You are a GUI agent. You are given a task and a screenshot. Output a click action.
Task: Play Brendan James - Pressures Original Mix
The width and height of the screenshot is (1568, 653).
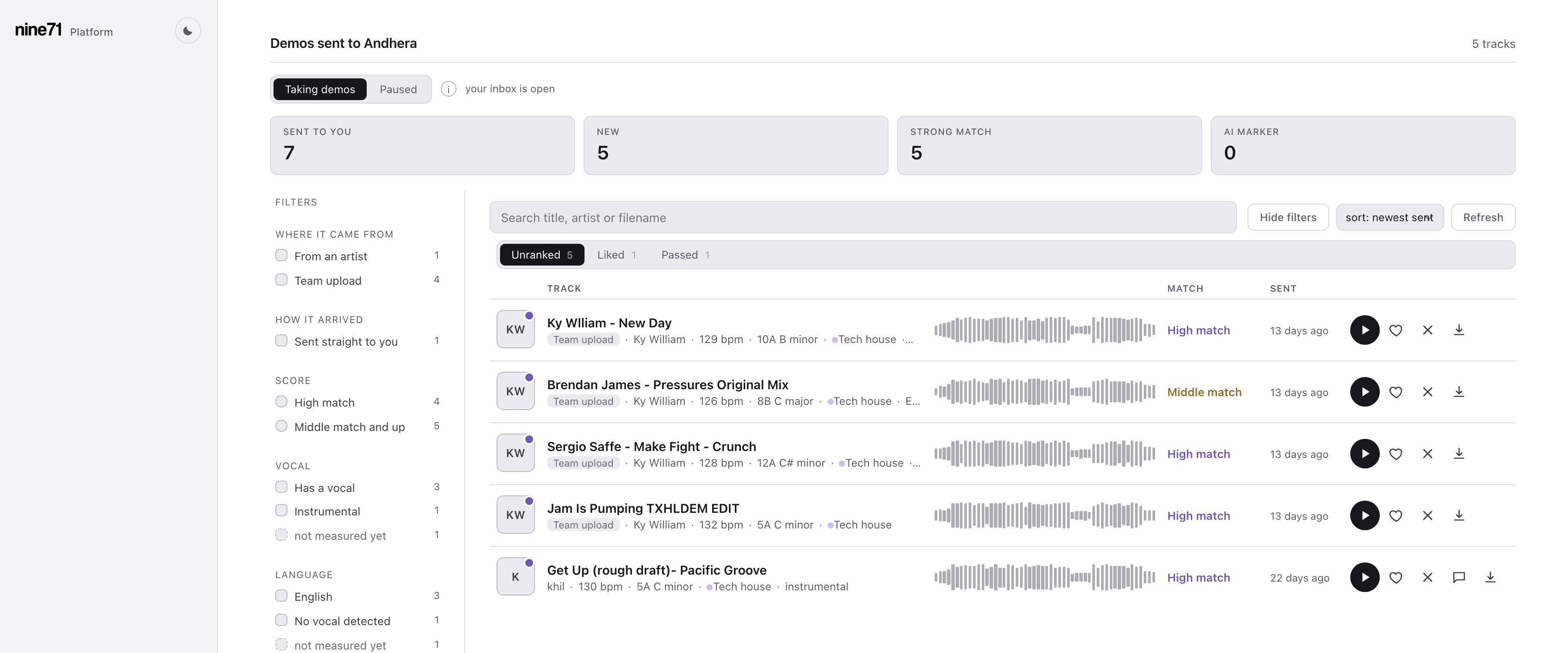[x=1365, y=392]
